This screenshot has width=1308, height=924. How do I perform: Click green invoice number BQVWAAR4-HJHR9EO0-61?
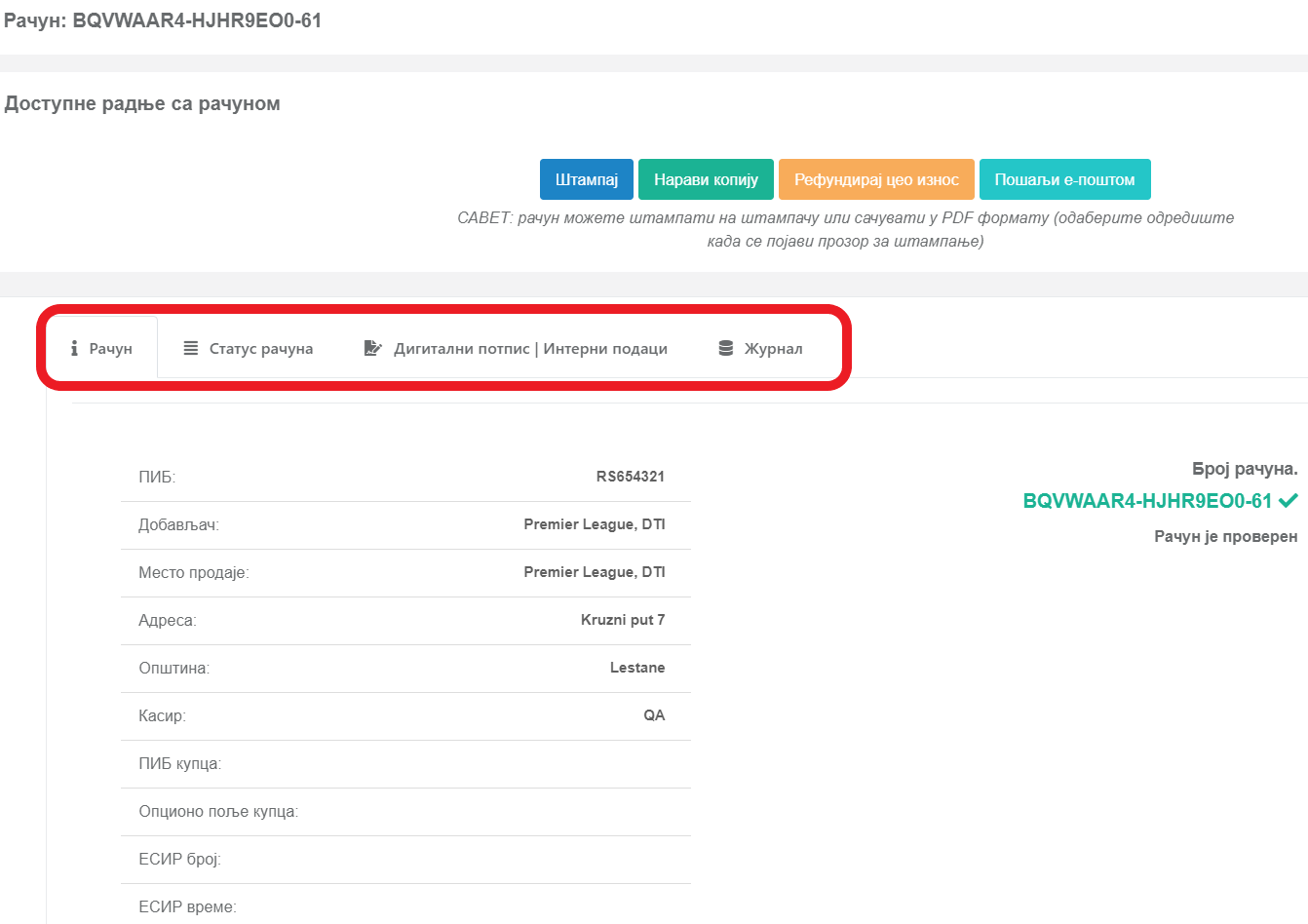1147,501
